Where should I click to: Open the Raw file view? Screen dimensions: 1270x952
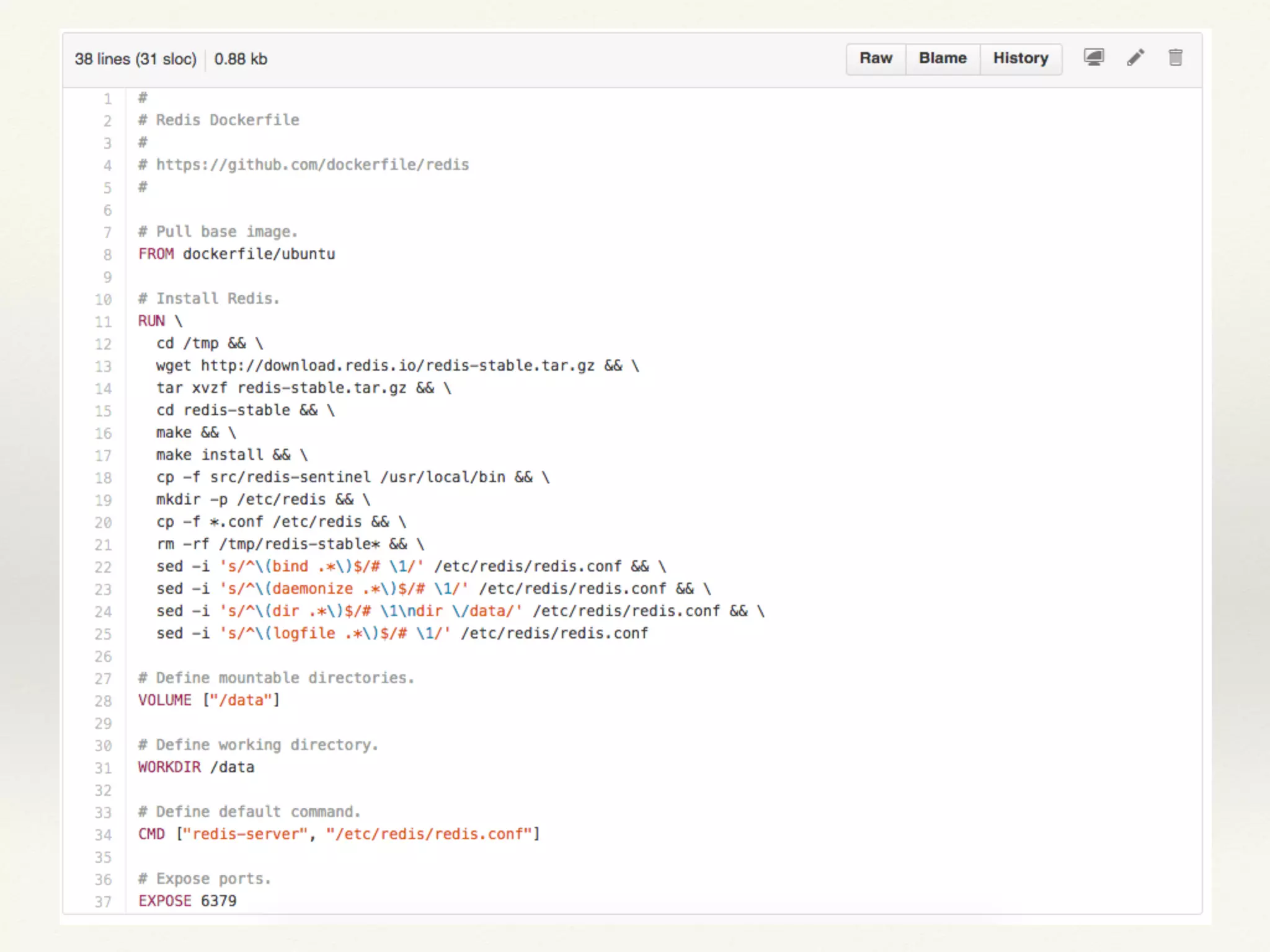[876, 58]
